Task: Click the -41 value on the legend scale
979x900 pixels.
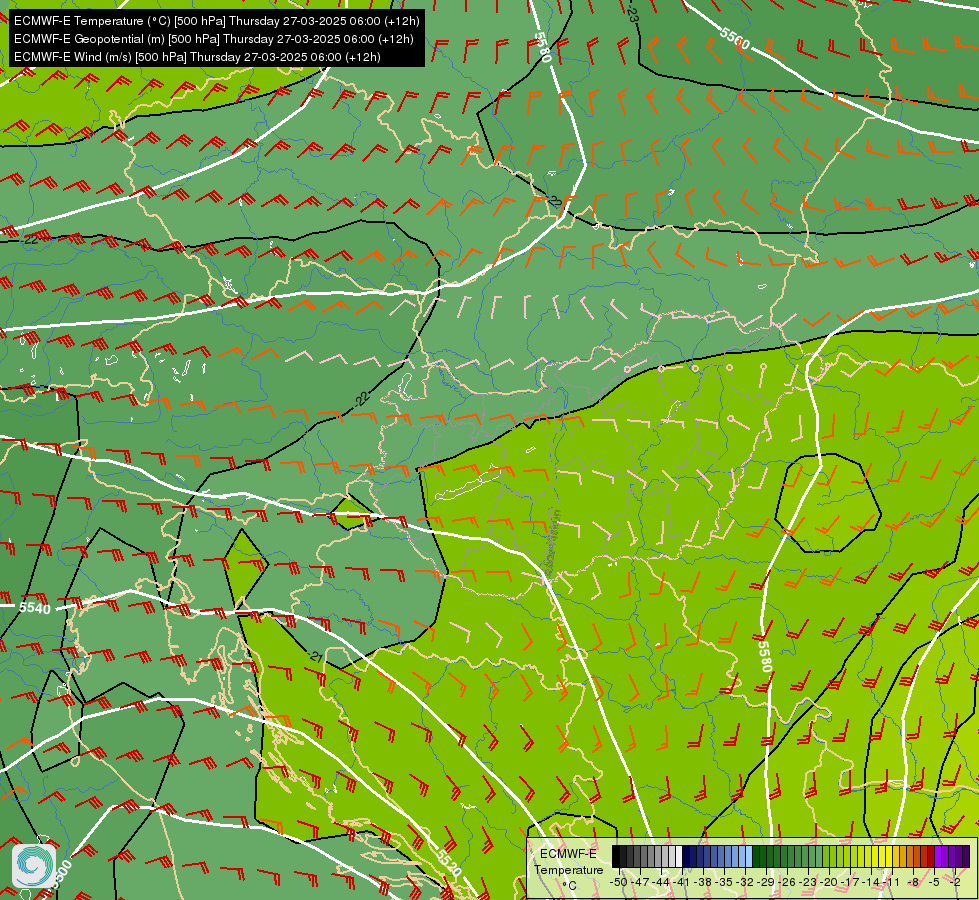Action: pyautogui.click(x=681, y=882)
